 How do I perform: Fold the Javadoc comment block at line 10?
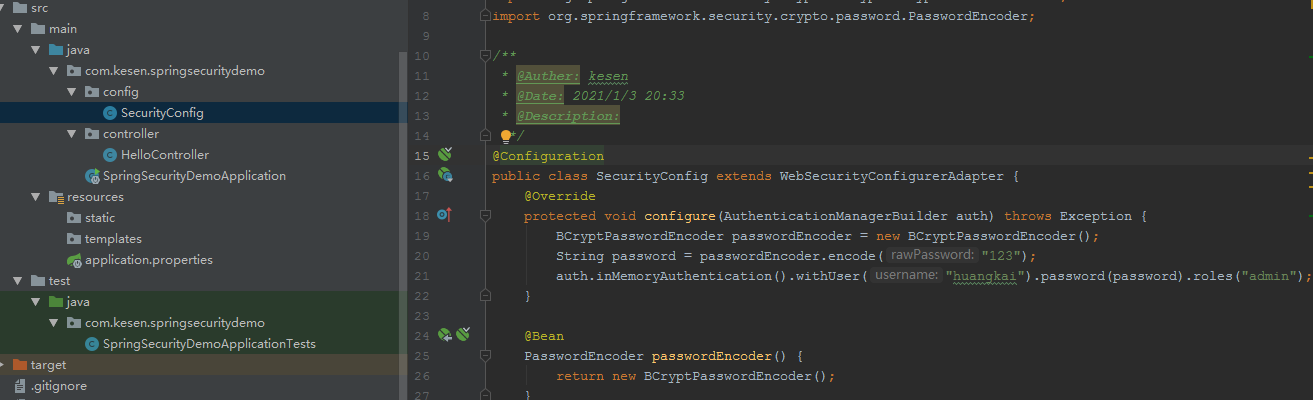pos(485,56)
